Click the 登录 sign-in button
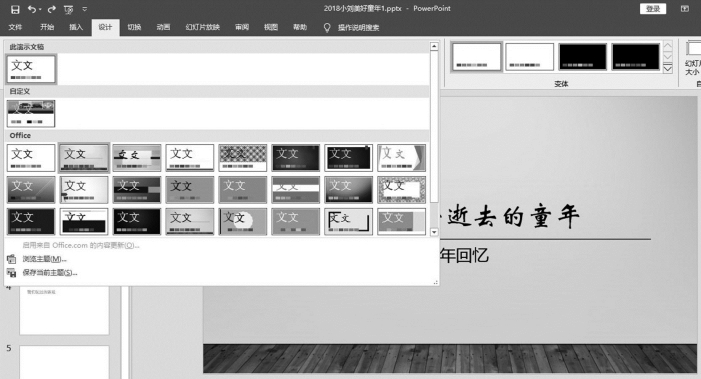This screenshot has width=701, height=379. [653, 8]
